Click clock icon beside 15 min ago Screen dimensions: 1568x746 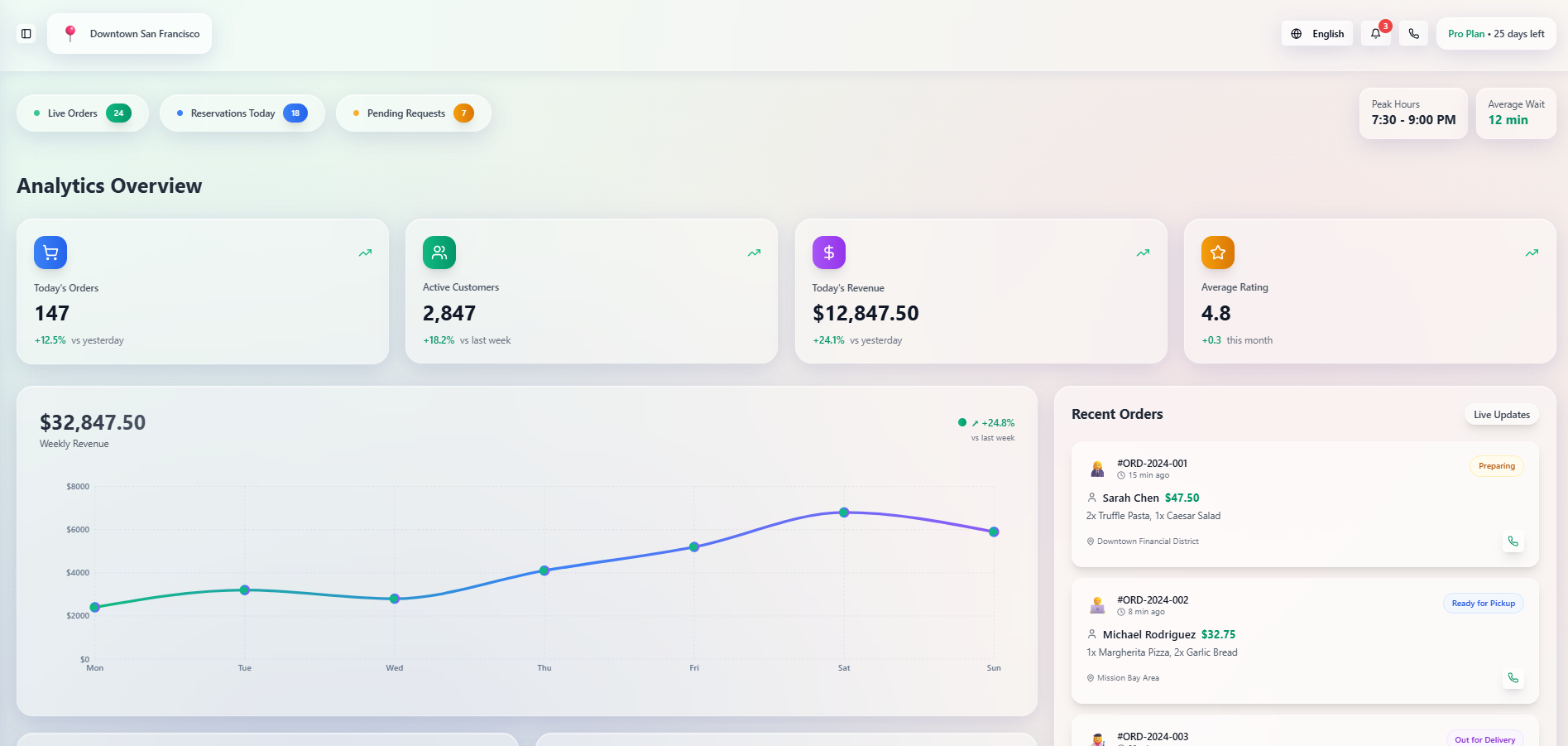[1121, 475]
